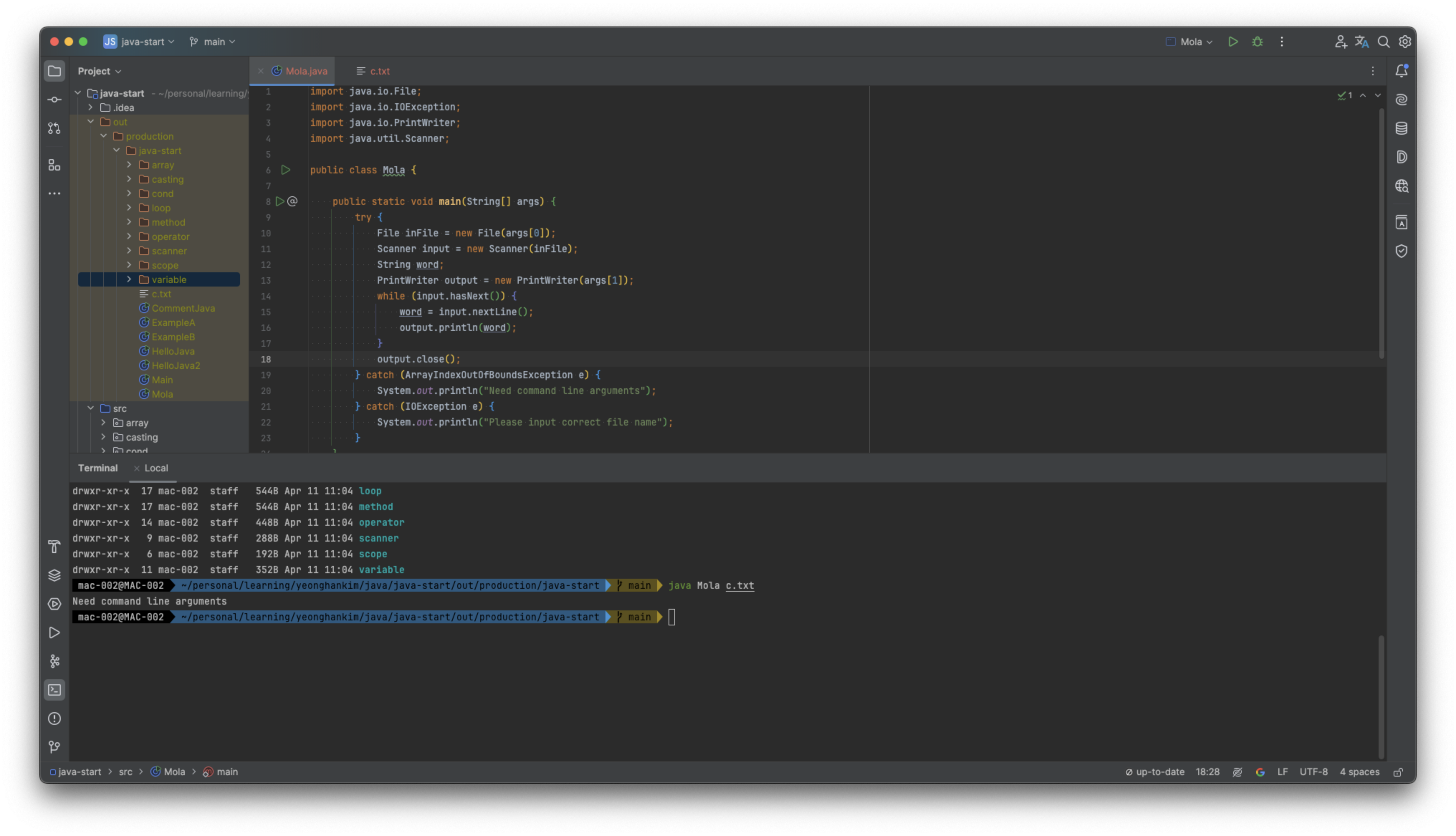Open the Pull Requests tool window

tap(54, 129)
